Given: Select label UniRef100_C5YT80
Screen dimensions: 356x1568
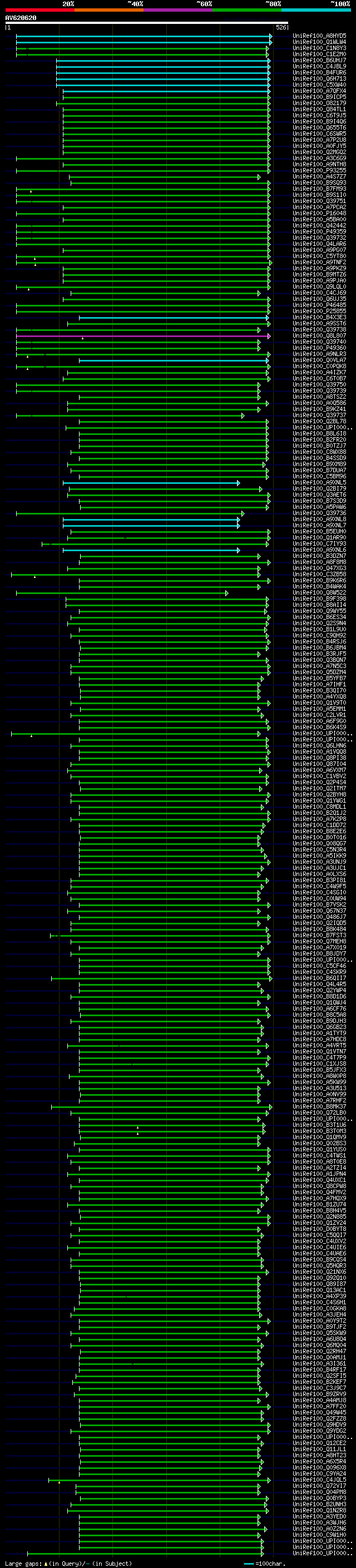Looking at the screenshot, I should click(x=319, y=256).
